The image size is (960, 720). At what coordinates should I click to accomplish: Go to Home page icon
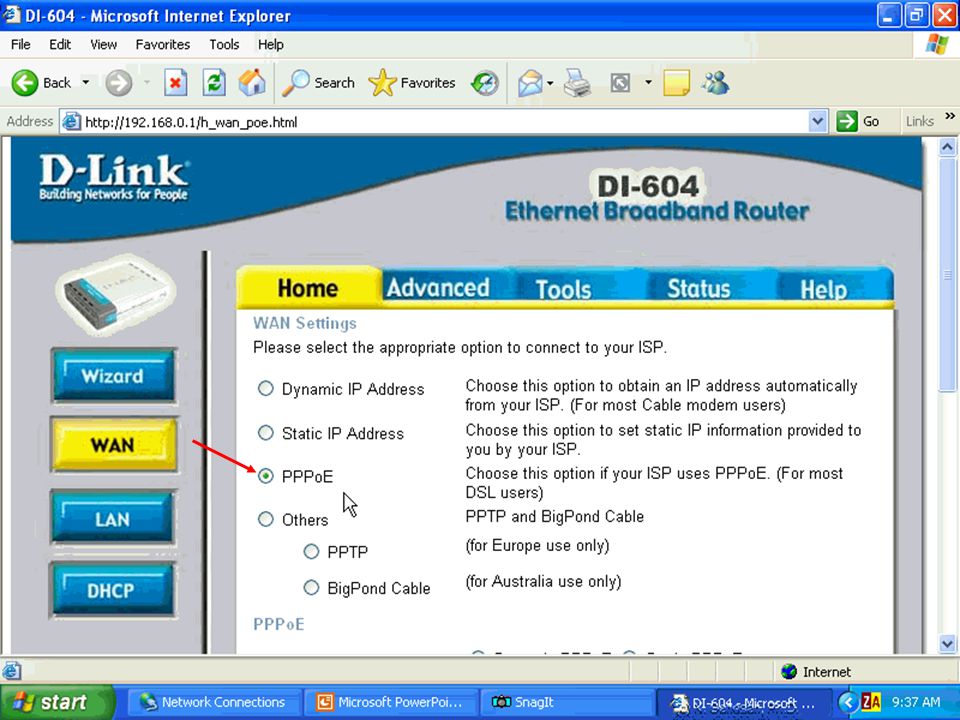coord(252,83)
